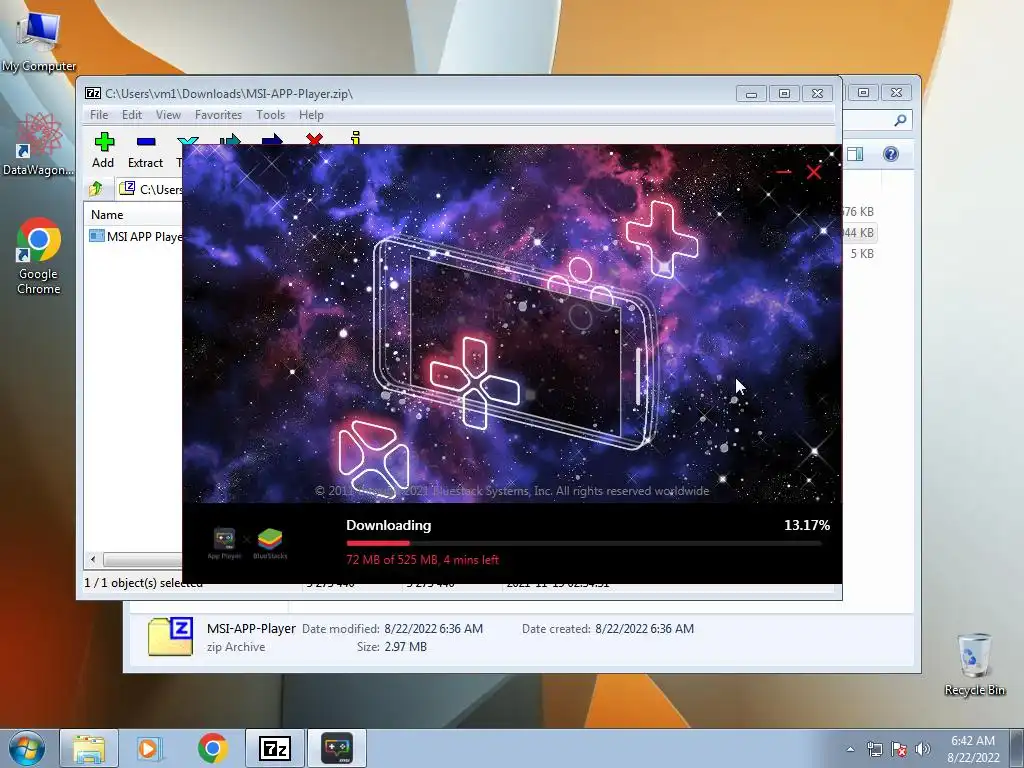Open the View menu in 7-Zip
The height and width of the screenshot is (768, 1024).
coord(168,114)
